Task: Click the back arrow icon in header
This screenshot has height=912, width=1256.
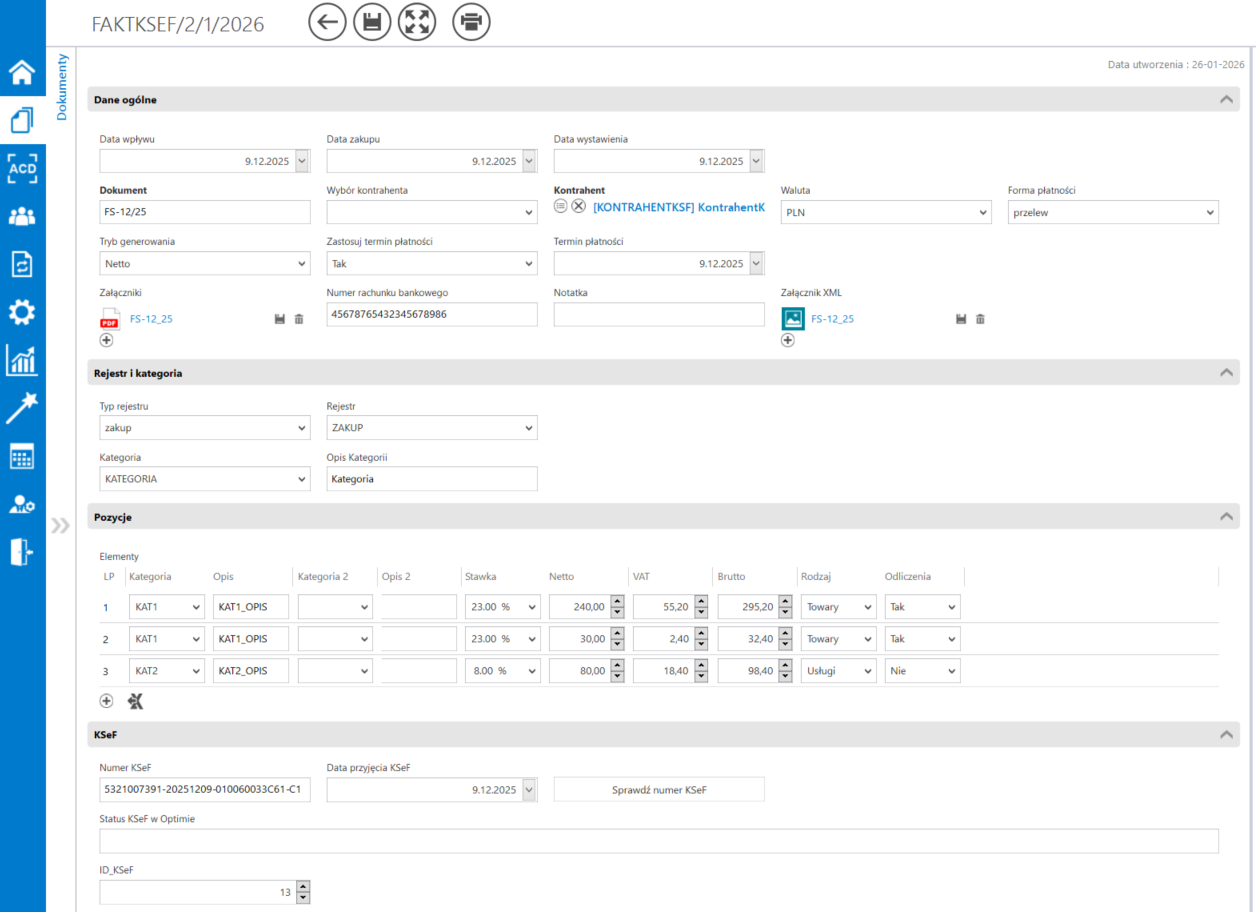Action: (327, 22)
